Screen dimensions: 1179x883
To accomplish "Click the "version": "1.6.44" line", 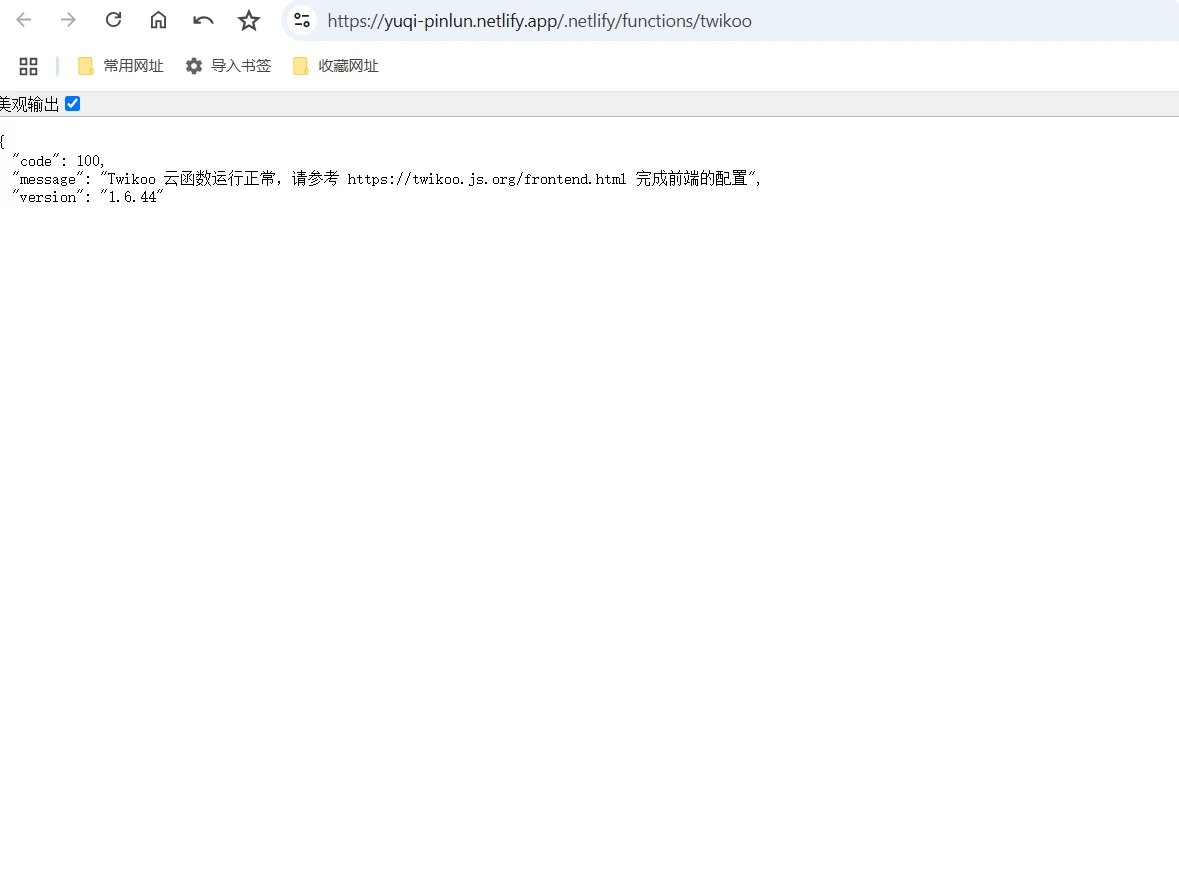I will 88,197.
